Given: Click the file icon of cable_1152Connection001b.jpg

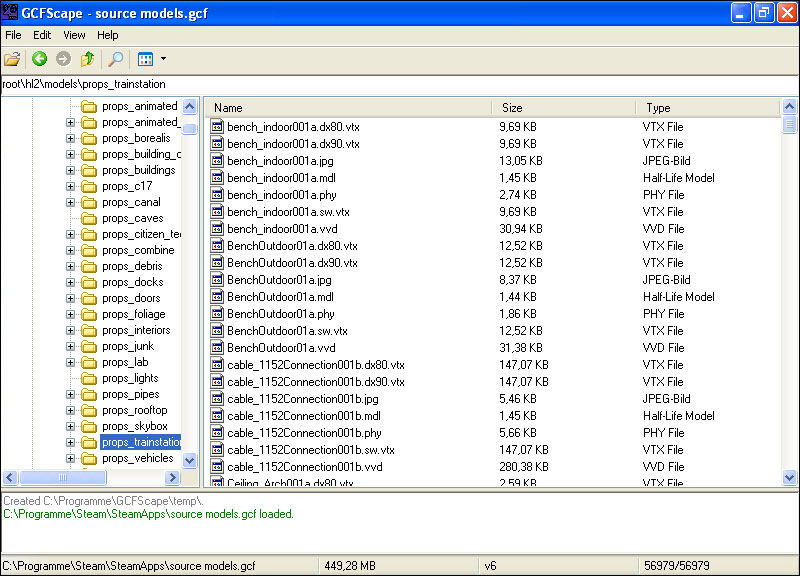Looking at the screenshot, I should (x=217, y=398).
